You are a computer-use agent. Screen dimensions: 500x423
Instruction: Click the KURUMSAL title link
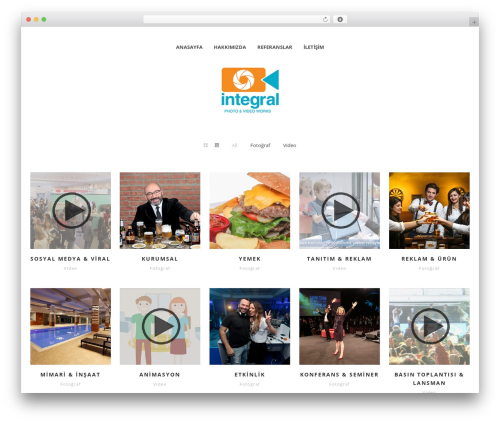click(160, 259)
